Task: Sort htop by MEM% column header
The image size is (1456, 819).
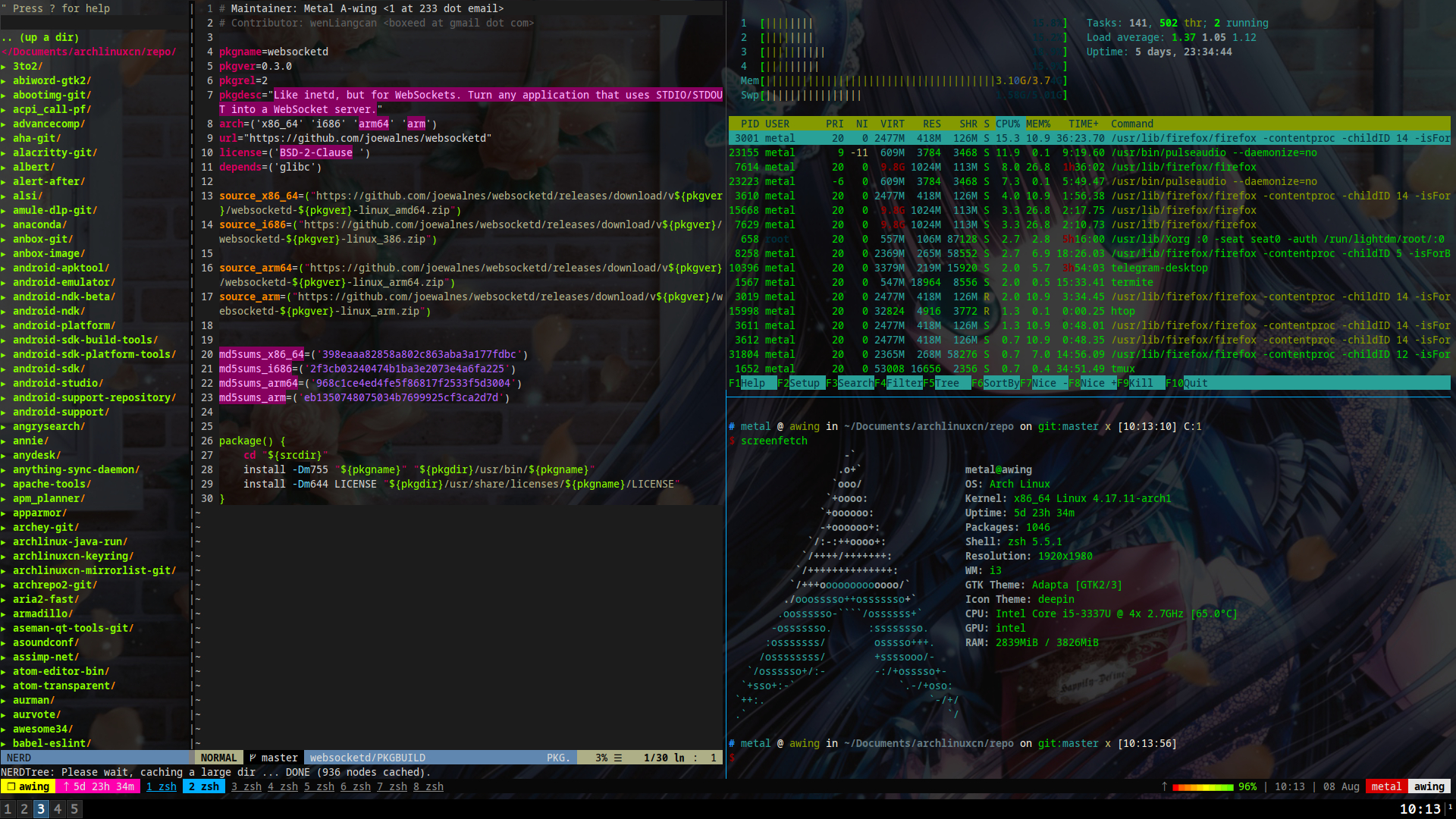Action: coord(1038,124)
